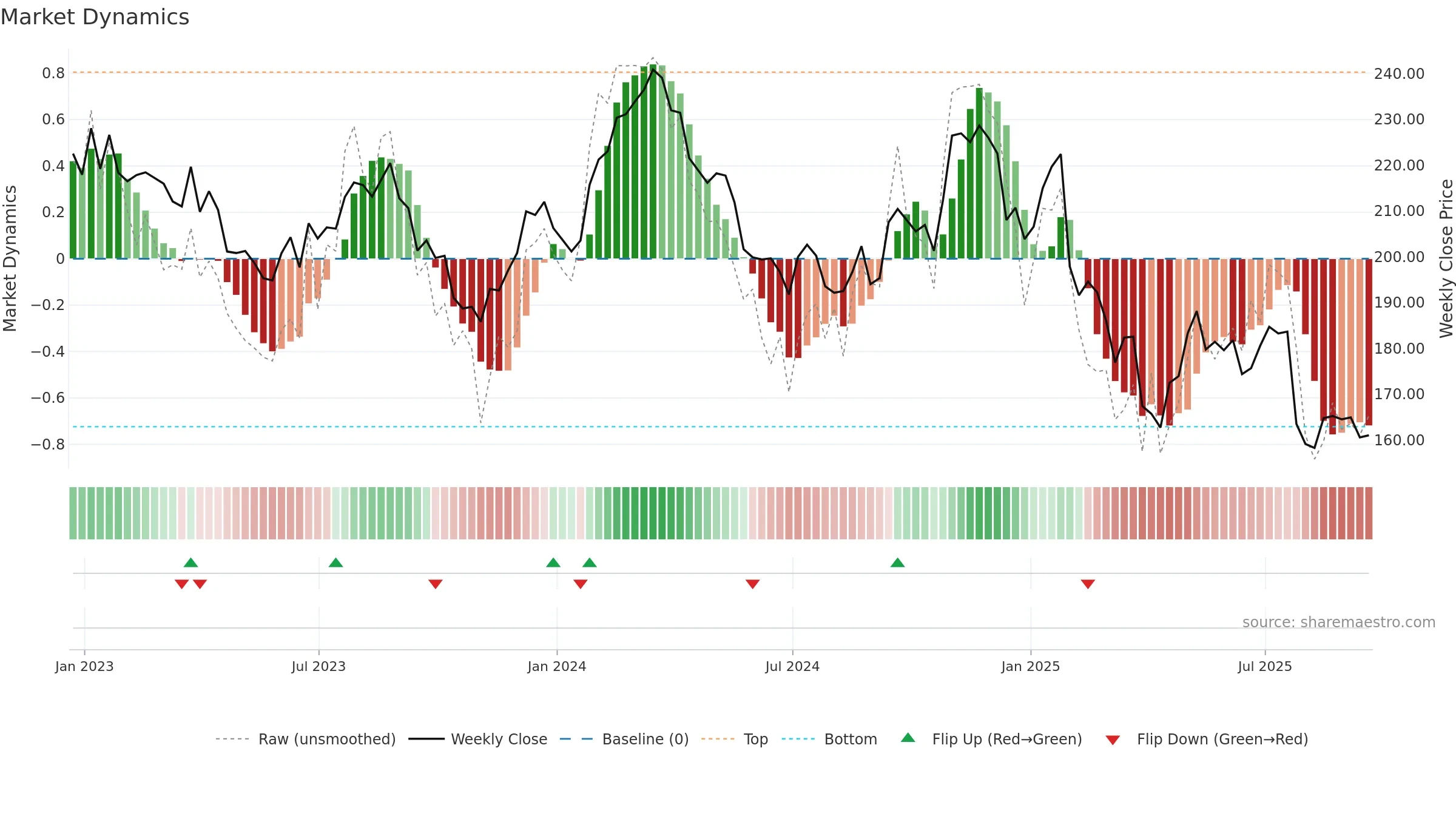1456x819 pixels.
Task: Click the green Flip Up triangle legend icon
Action: click(908, 738)
